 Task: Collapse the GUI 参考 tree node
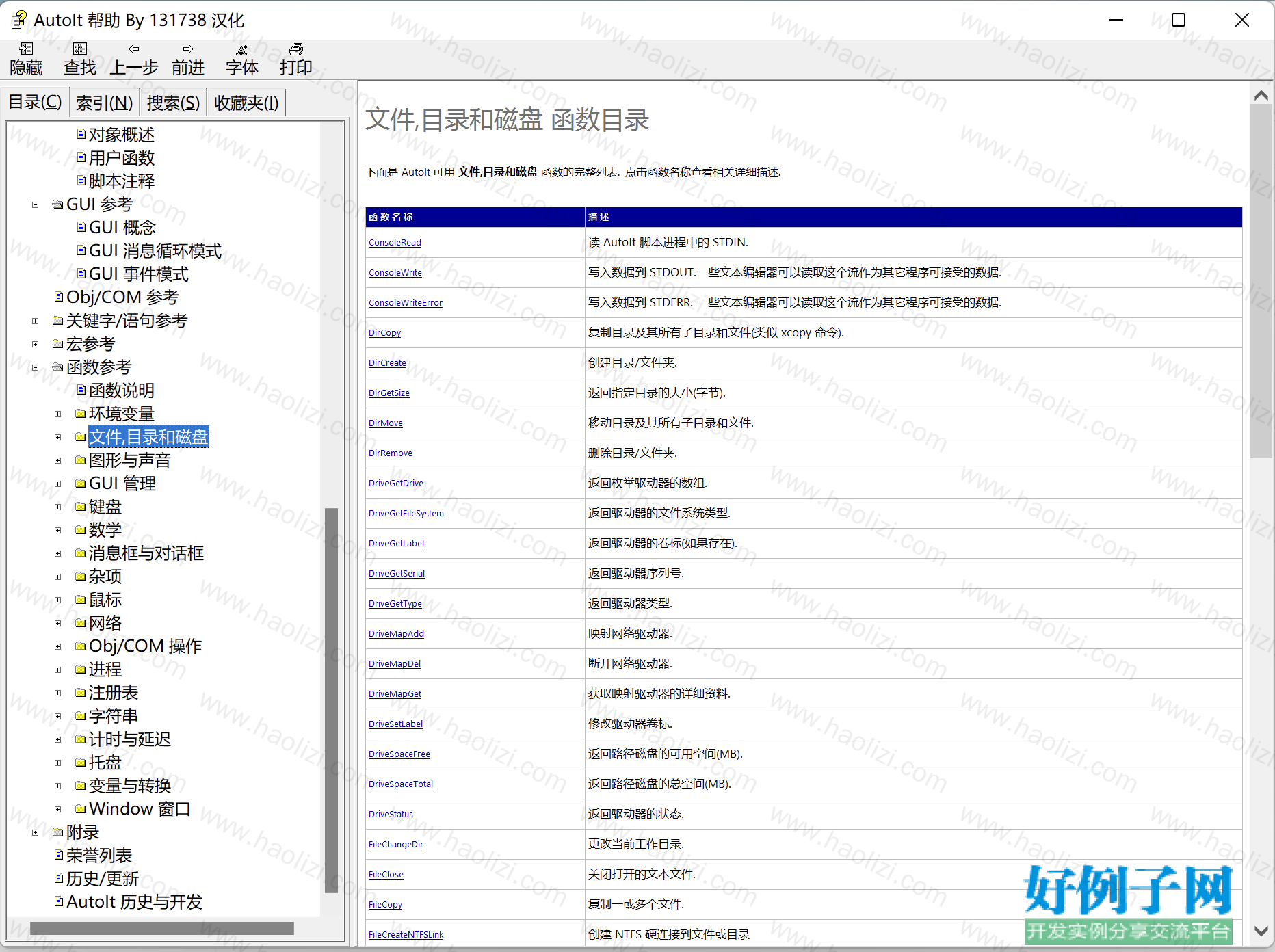coord(36,204)
